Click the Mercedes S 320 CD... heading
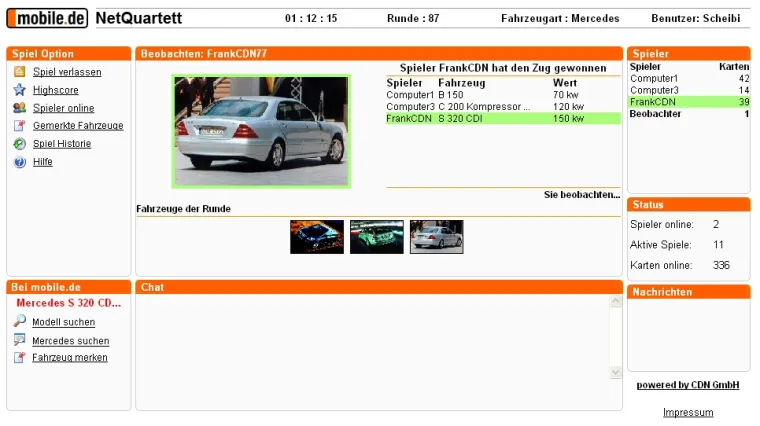This screenshot has height=426, width=760. 68,303
